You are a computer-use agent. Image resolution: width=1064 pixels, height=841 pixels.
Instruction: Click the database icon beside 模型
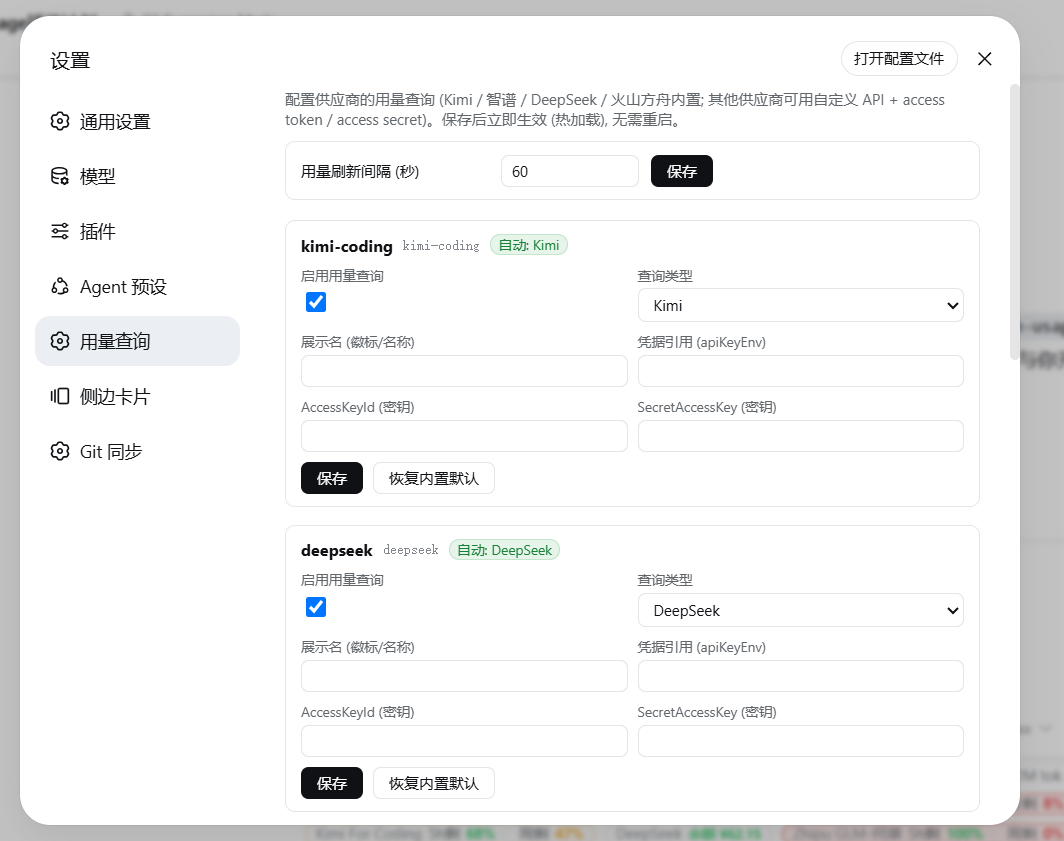(60, 176)
